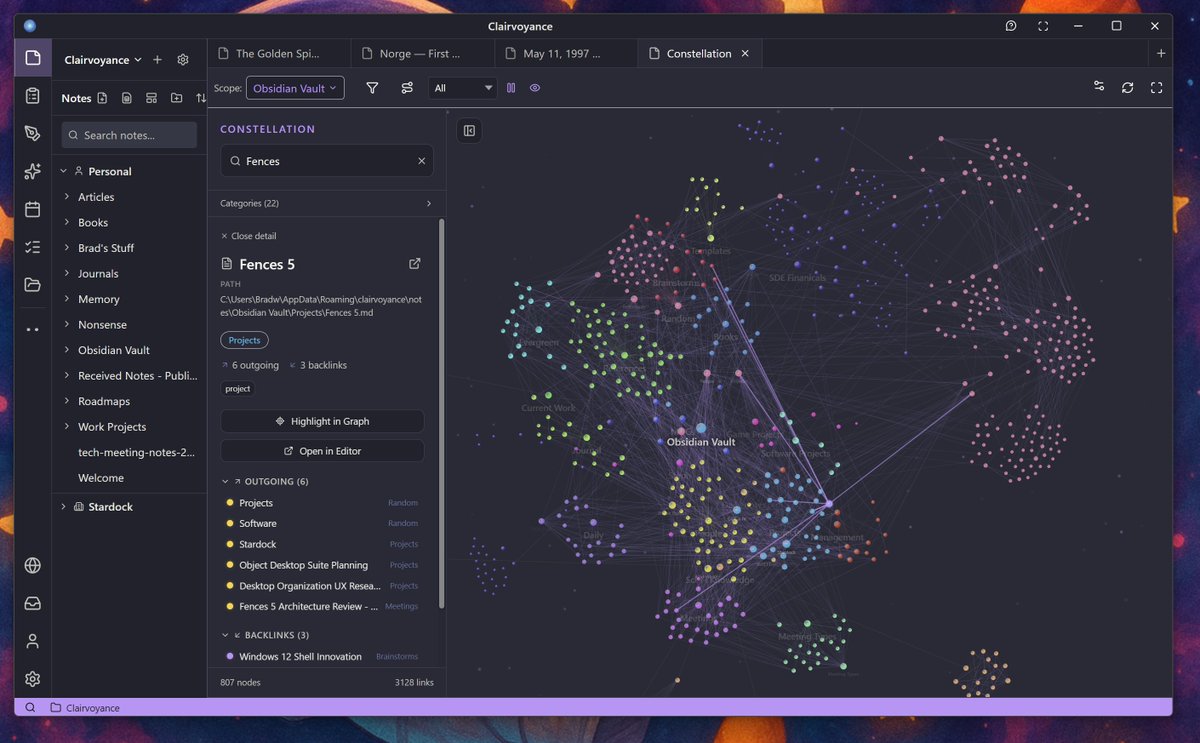Click the graph routing options icon

click(x=407, y=88)
